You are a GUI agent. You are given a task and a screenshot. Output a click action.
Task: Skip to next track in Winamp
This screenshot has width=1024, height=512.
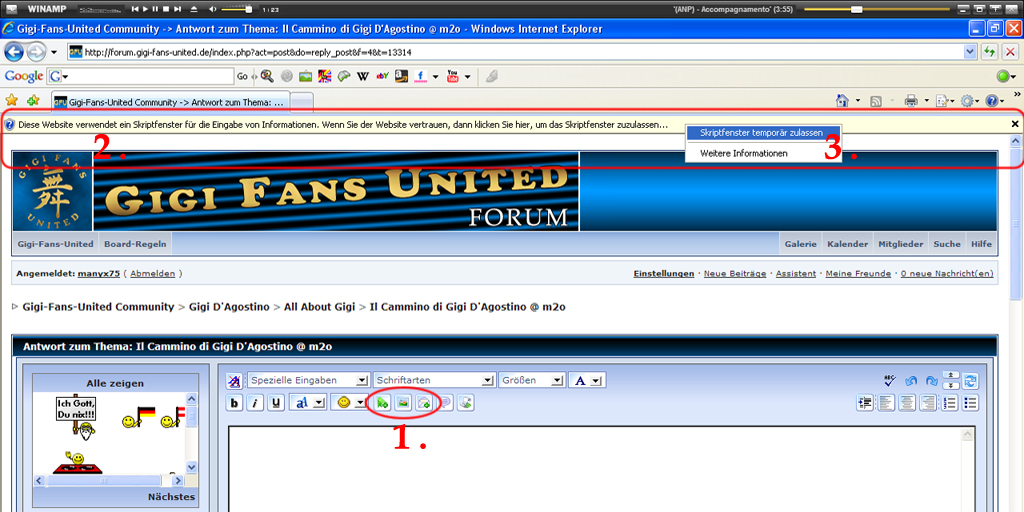(178, 9)
